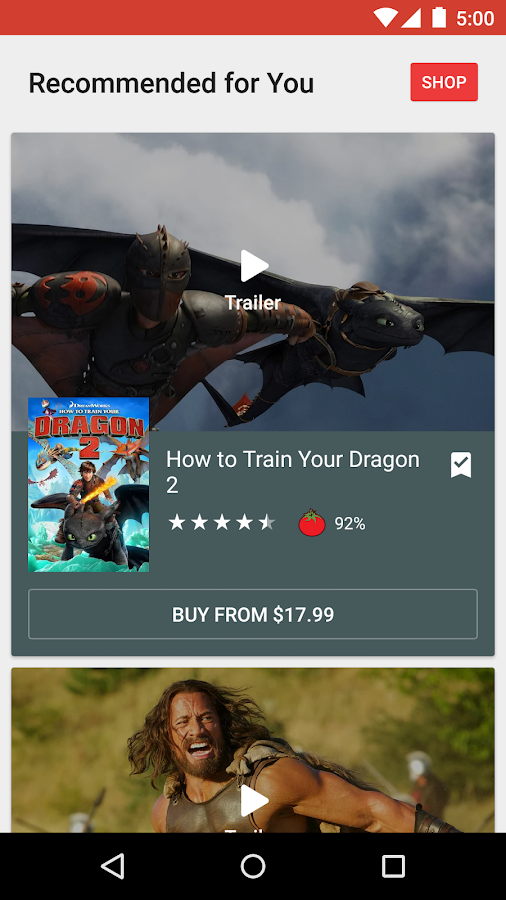Tap BUY FROM $17.99 button

[x=253, y=614]
